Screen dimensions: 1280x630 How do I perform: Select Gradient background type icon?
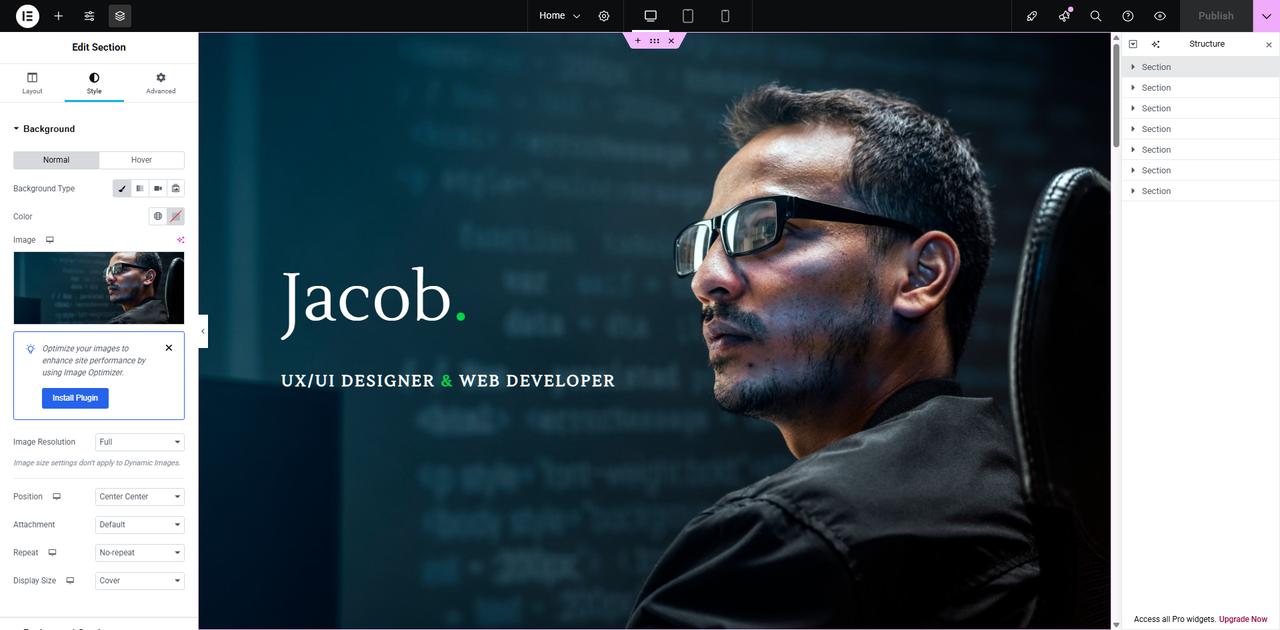coord(140,188)
